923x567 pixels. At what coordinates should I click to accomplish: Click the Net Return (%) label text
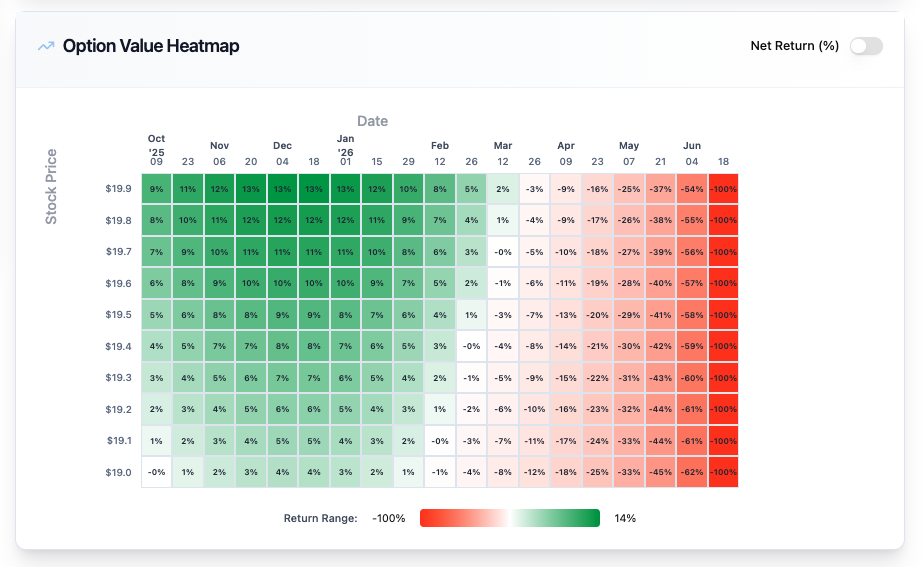(x=794, y=46)
